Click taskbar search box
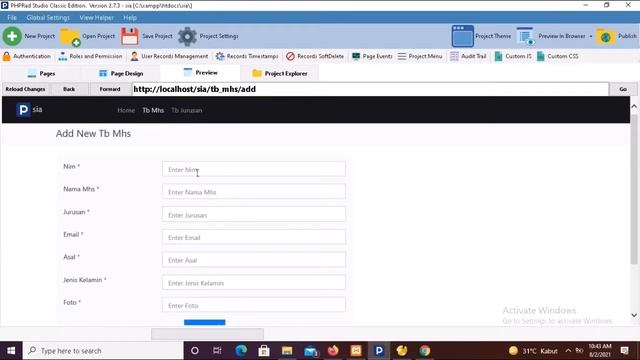The width and height of the screenshot is (640, 360). pos(103,351)
